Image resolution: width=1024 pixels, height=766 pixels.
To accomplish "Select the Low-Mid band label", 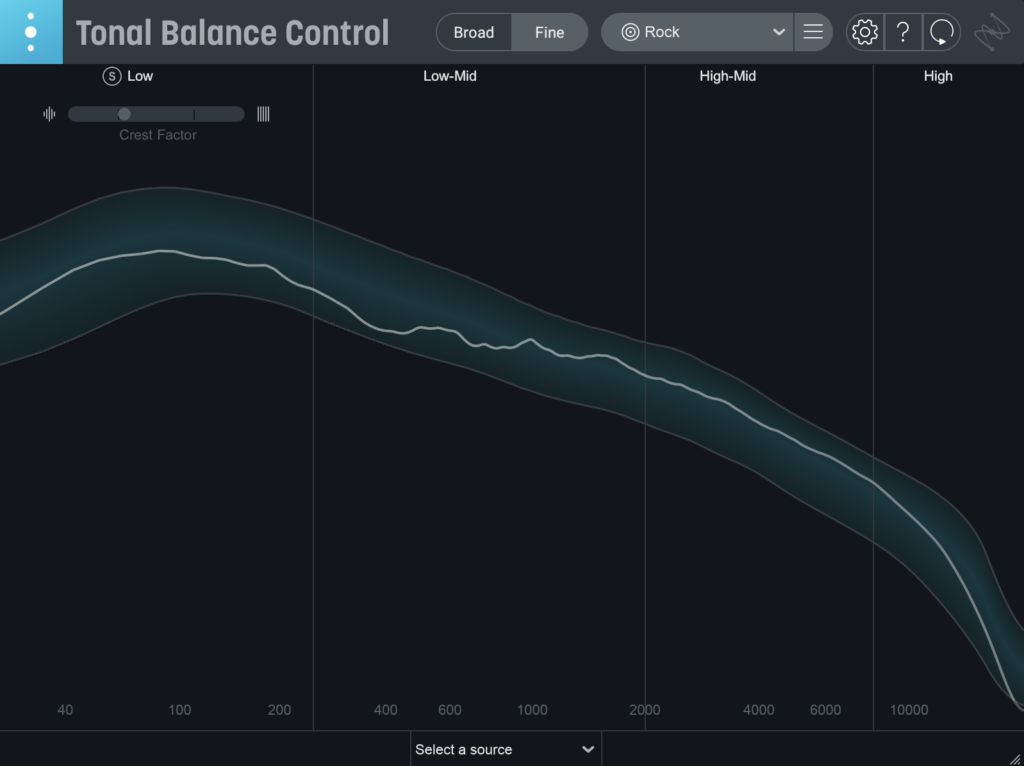I will [450, 75].
